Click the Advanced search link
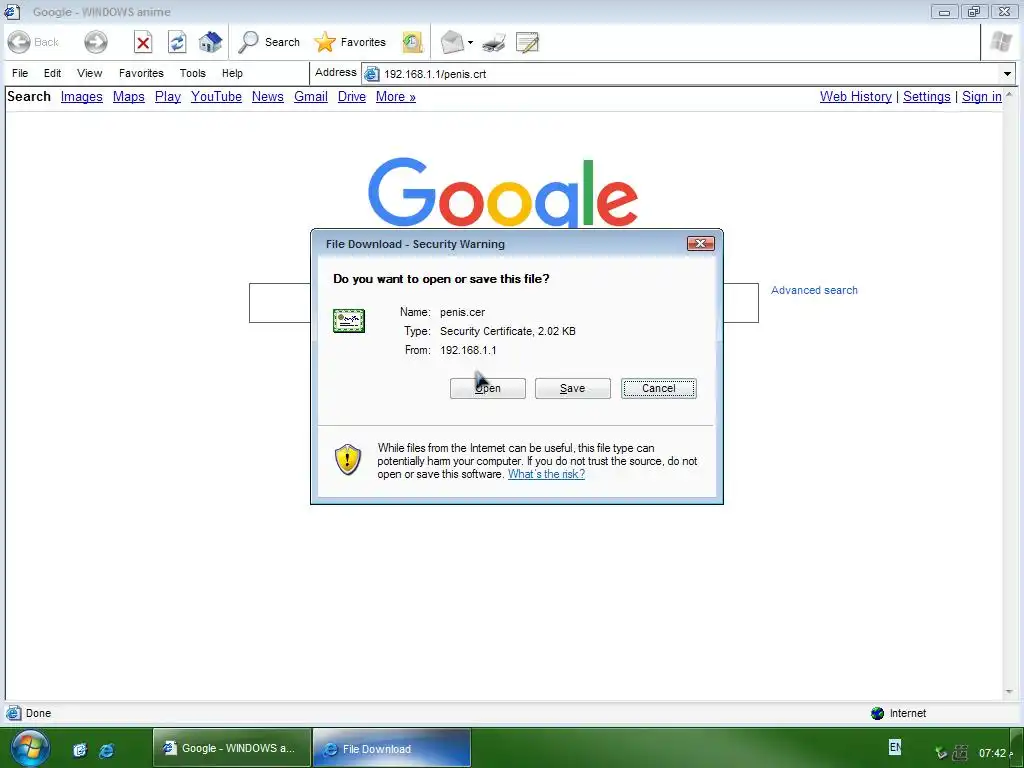Image resolution: width=1024 pixels, height=768 pixels. 814,290
